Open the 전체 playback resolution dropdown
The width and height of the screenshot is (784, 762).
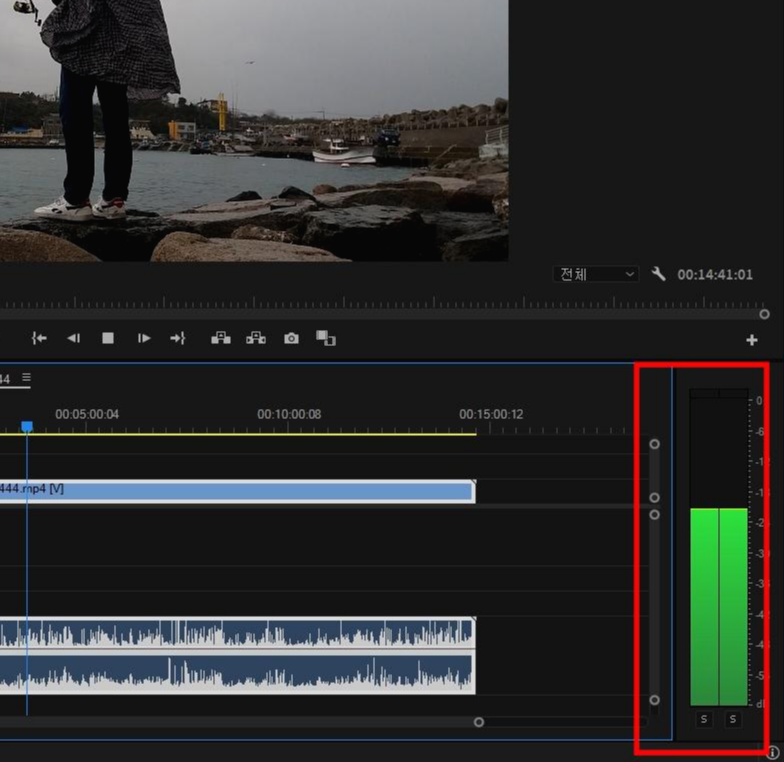click(596, 274)
